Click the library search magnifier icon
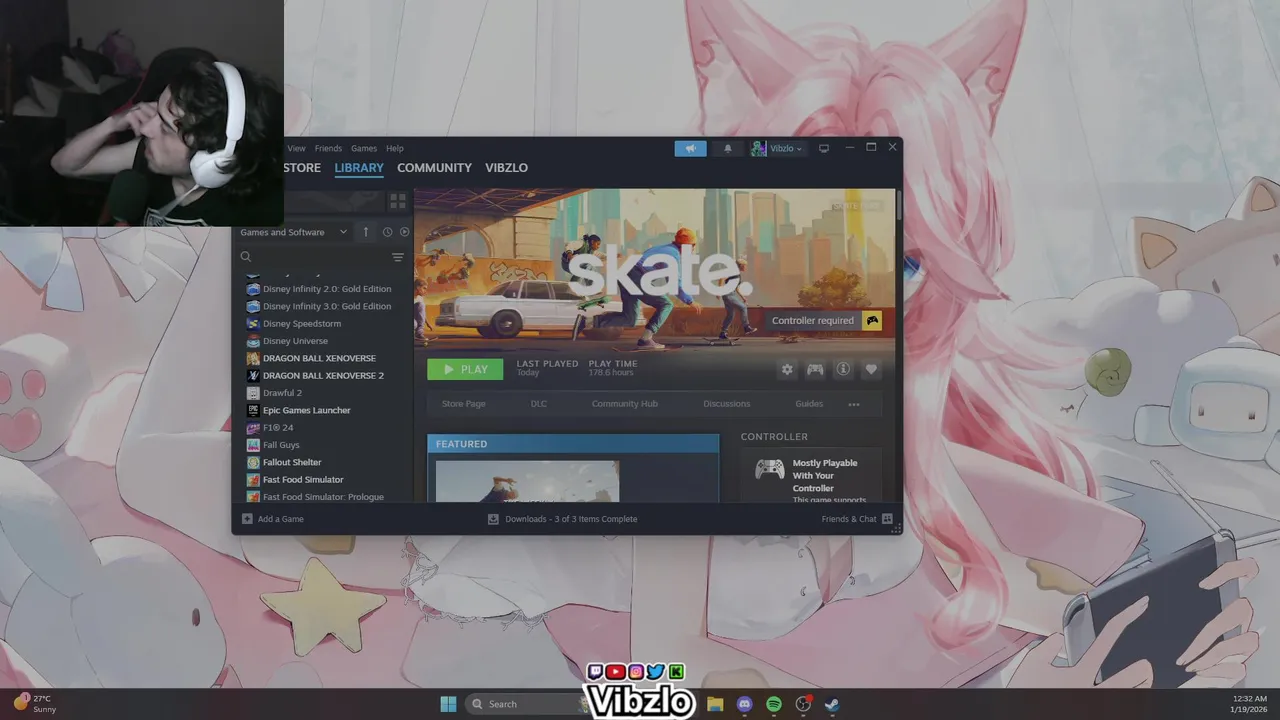Screen dimensions: 1280x720 pyautogui.click(x=246, y=257)
